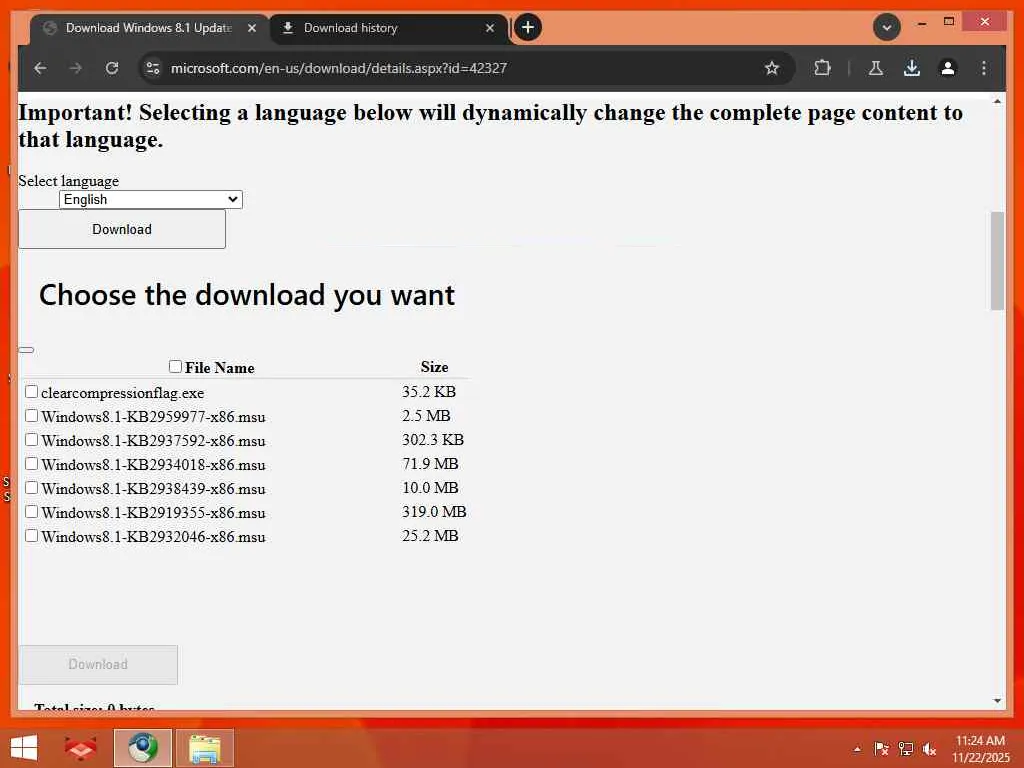Tick the Windows8.1-KB2937592-x86.msu checkbox
The image size is (1024, 768).
click(x=31, y=440)
